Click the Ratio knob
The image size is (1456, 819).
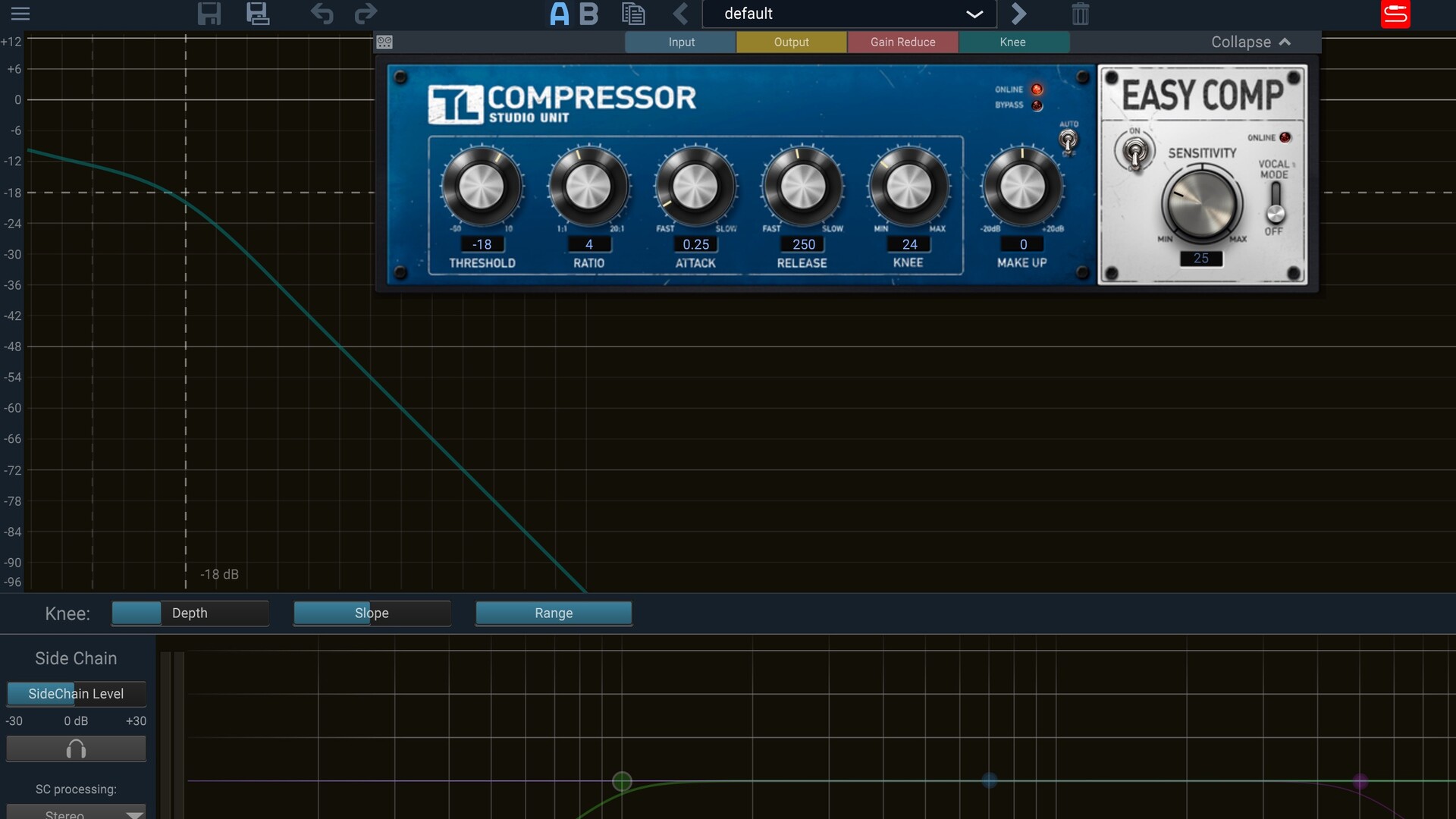pos(588,187)
